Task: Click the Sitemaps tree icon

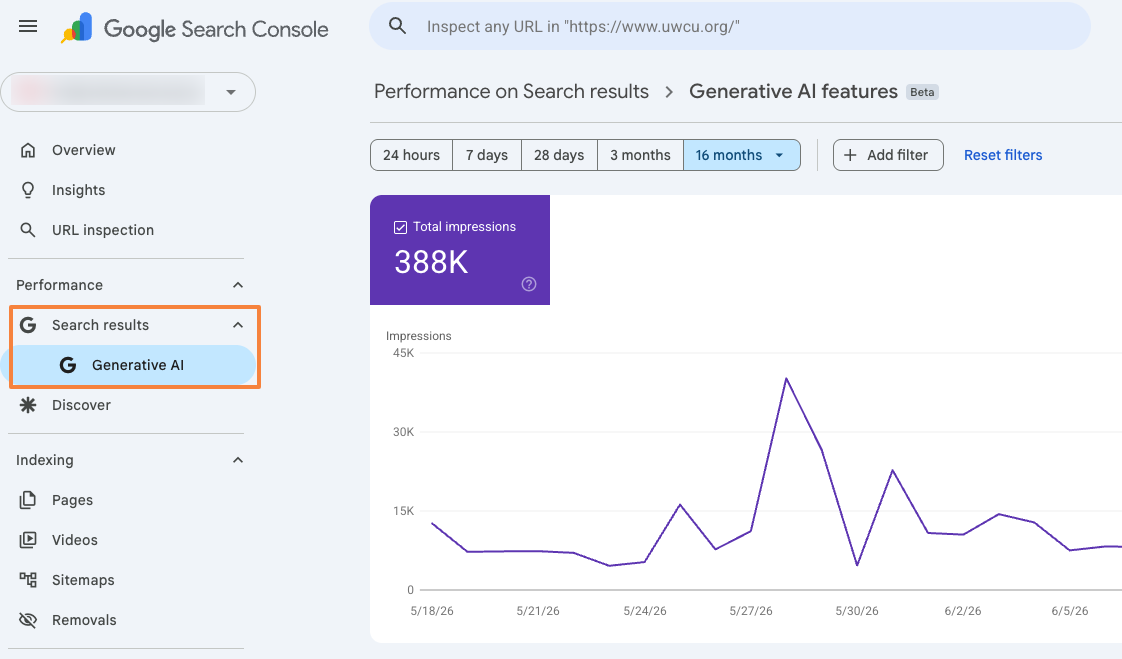Action: pyautogui.click(x=28, y=580)
